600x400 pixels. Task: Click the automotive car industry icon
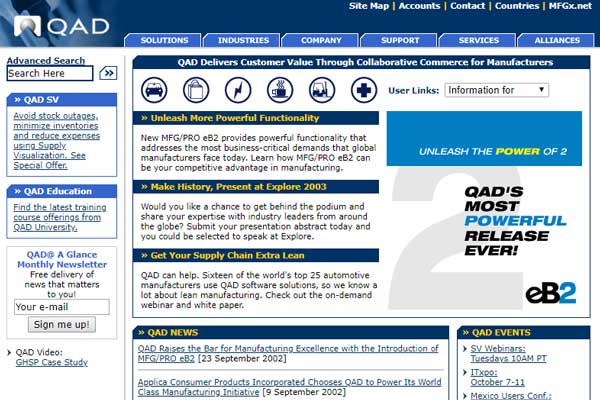(x=154, y=90)
